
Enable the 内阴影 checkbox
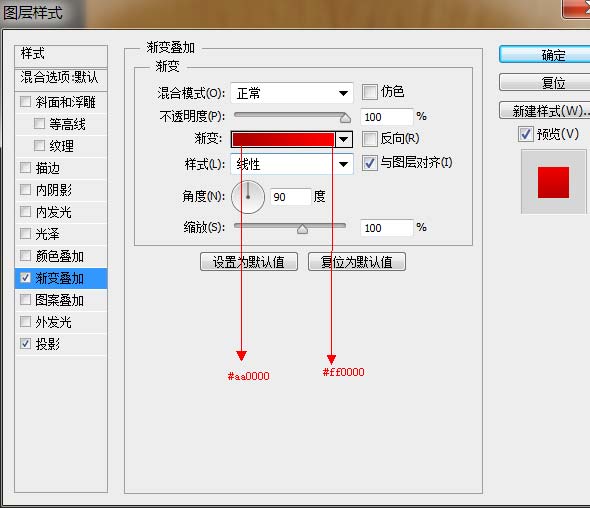(25, 189)
